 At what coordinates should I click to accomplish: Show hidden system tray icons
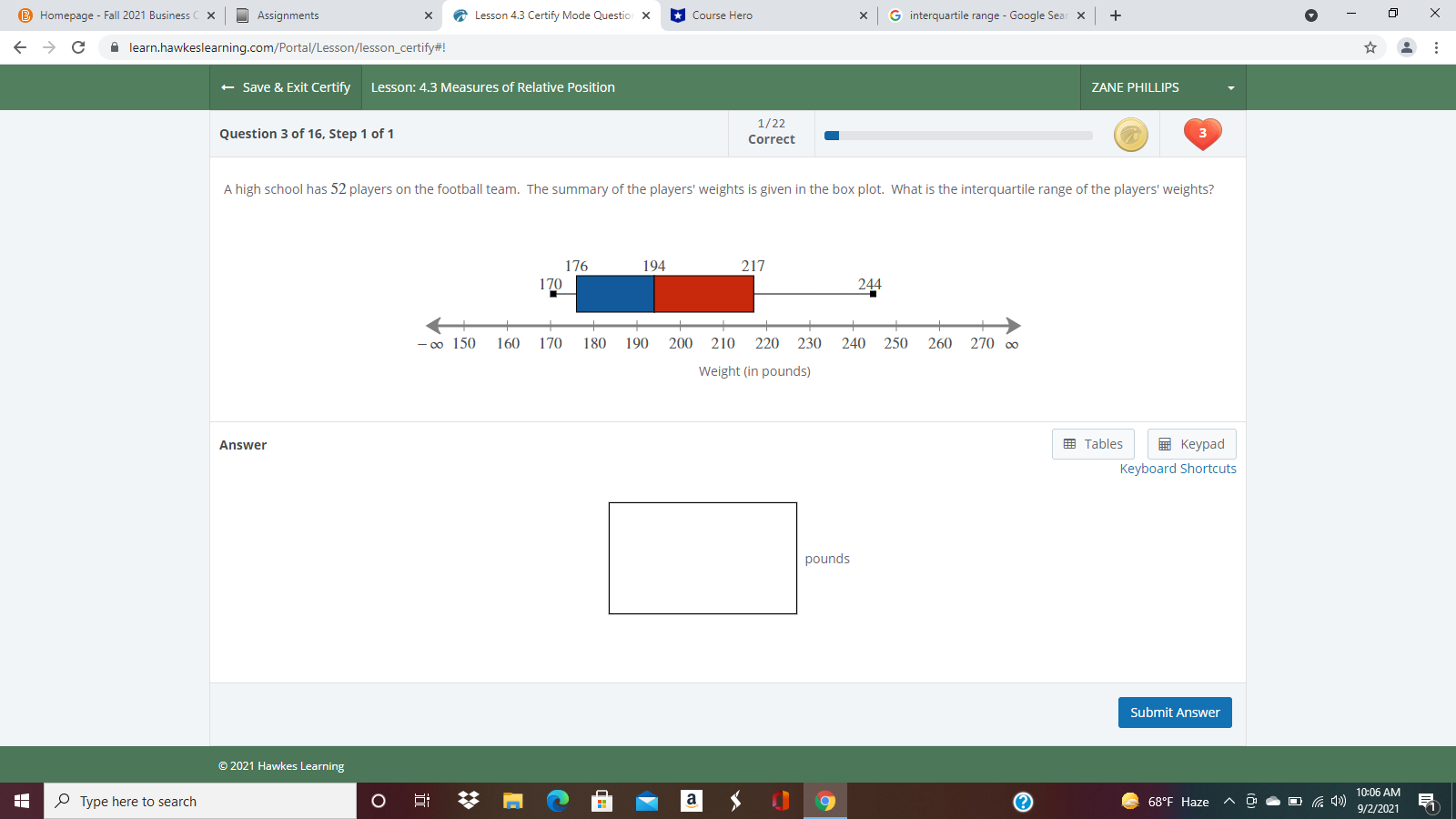(x=1229, y=802)
